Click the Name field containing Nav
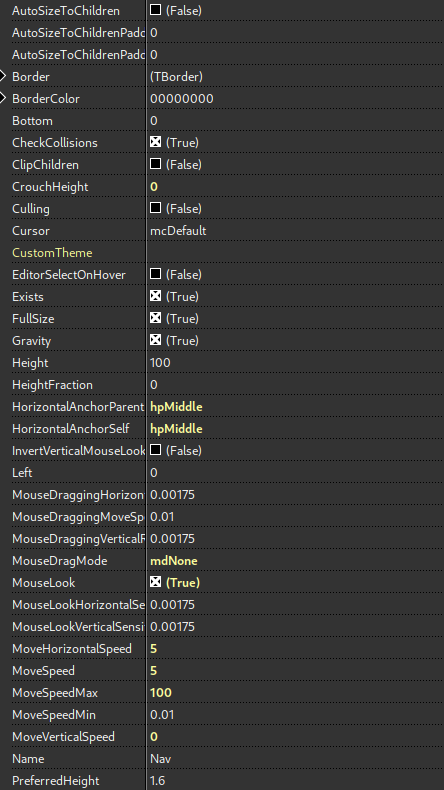444x790 pixels. pyautogui.click(x=295, y=759)
